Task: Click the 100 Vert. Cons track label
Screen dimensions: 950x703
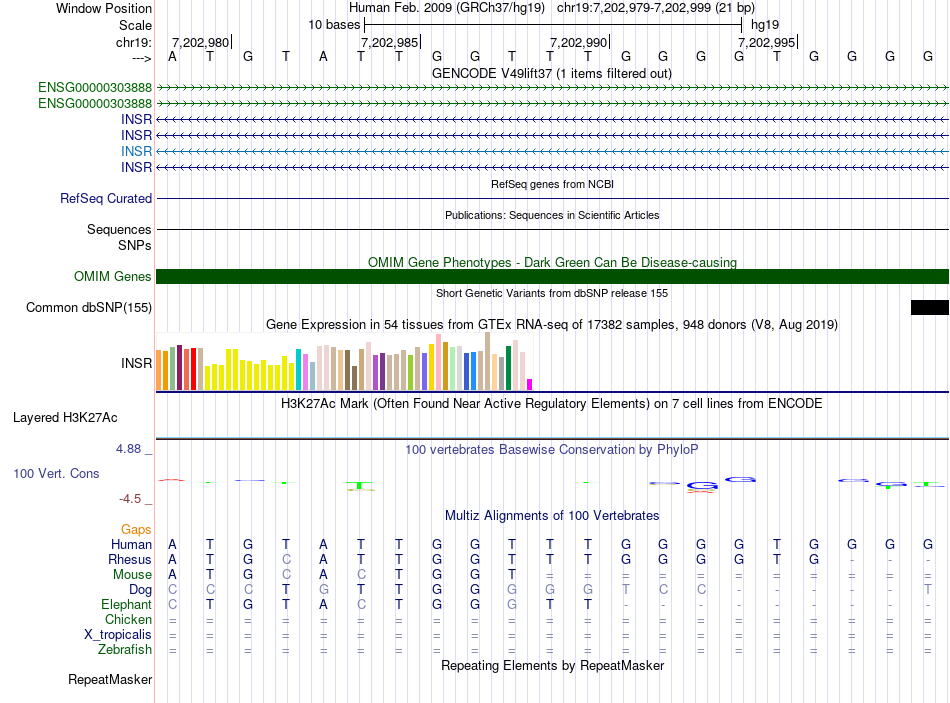Action: click(x=56, y=473)
